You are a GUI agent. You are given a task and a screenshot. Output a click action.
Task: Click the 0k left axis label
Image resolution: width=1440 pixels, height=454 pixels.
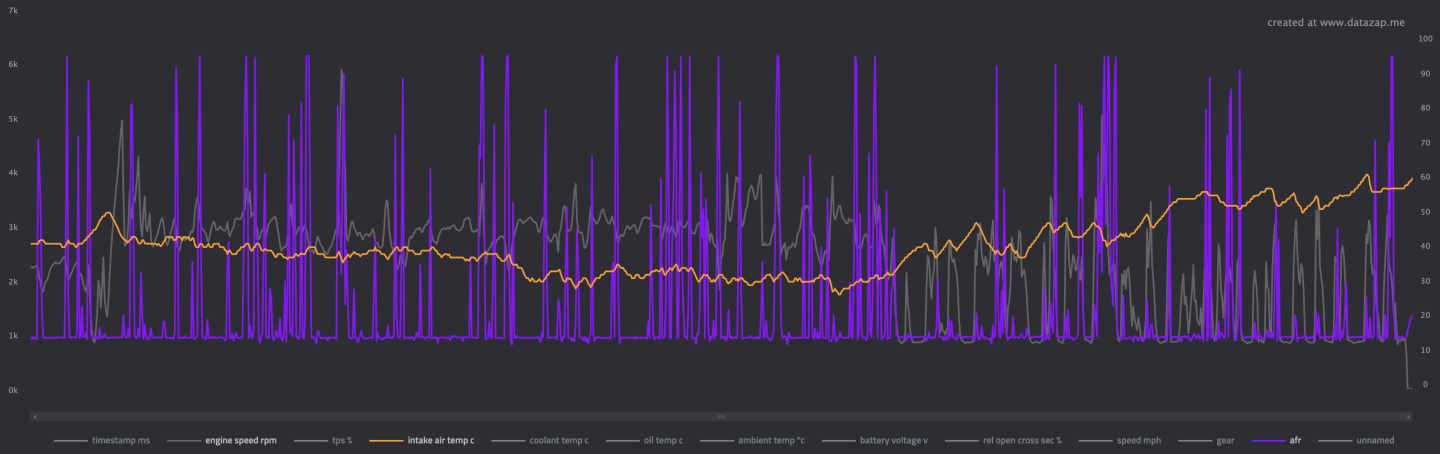click(13, 391)
